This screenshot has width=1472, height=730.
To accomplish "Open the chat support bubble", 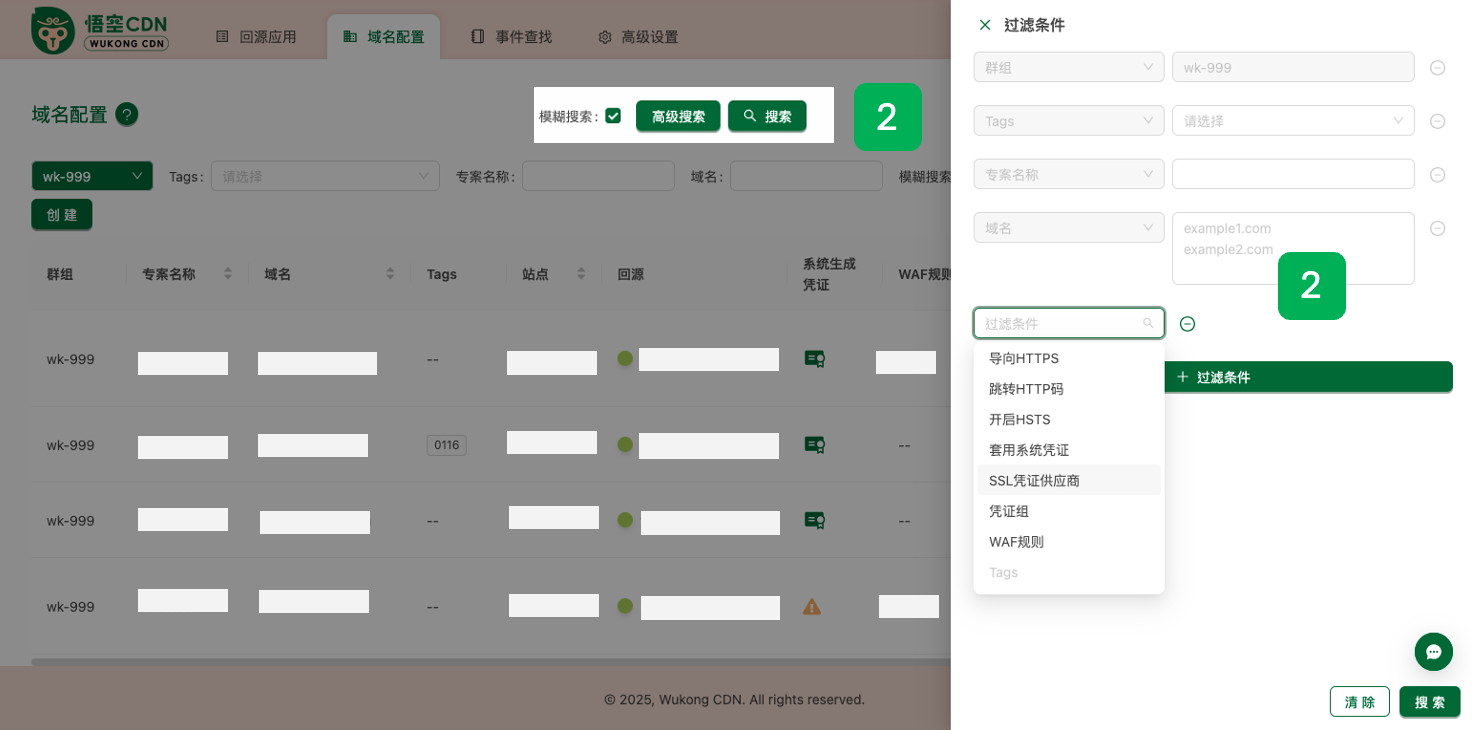I will pyautogui.click(x=1433, y=652).
